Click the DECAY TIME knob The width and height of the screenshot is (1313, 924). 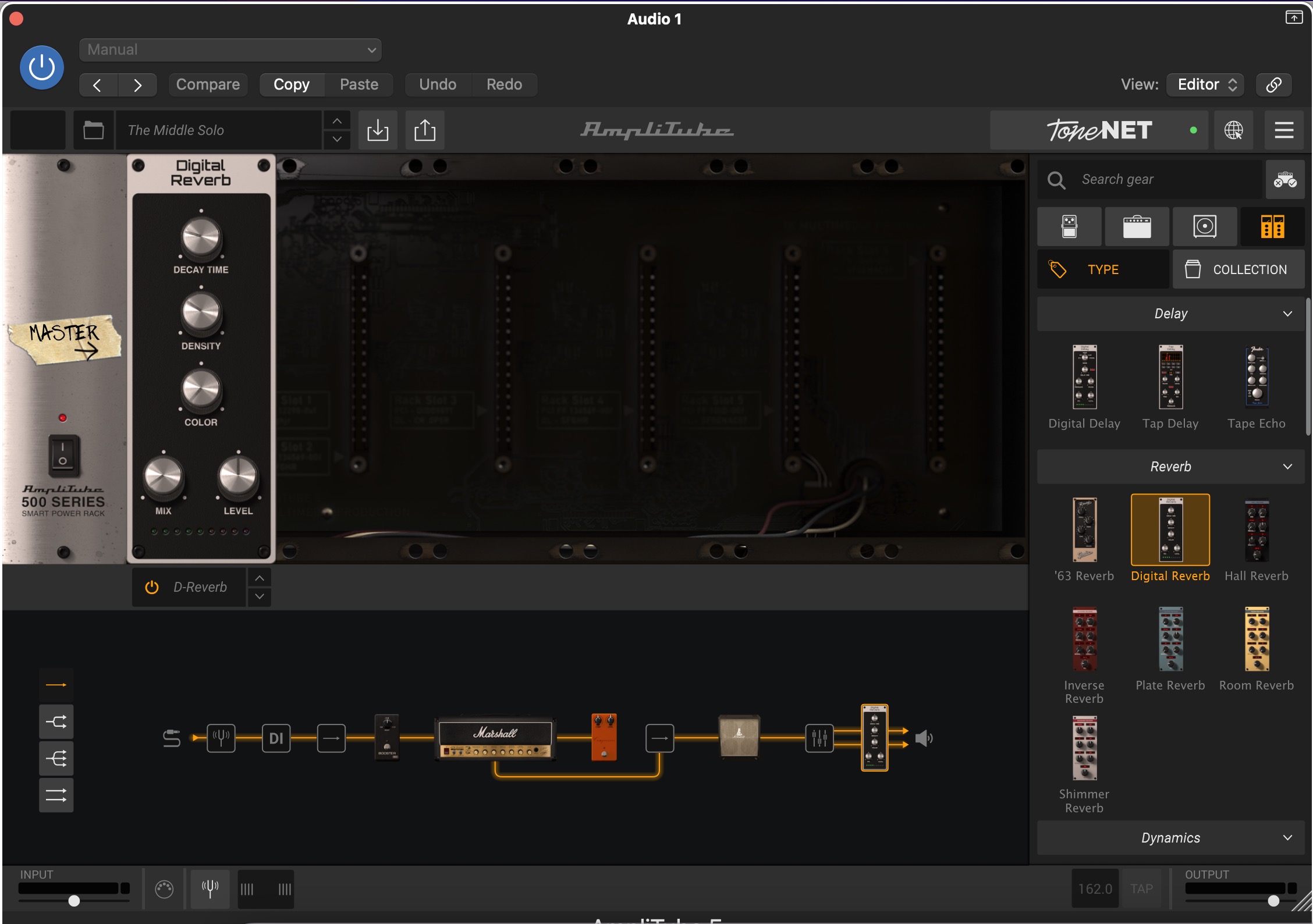click(201, 237)
